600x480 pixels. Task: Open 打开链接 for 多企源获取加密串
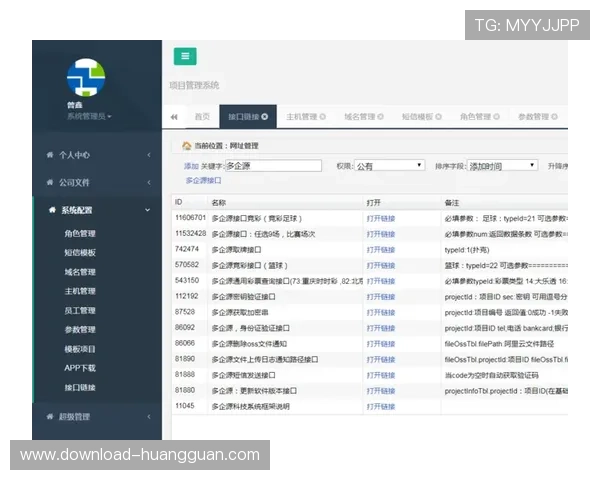click(381, 313)
